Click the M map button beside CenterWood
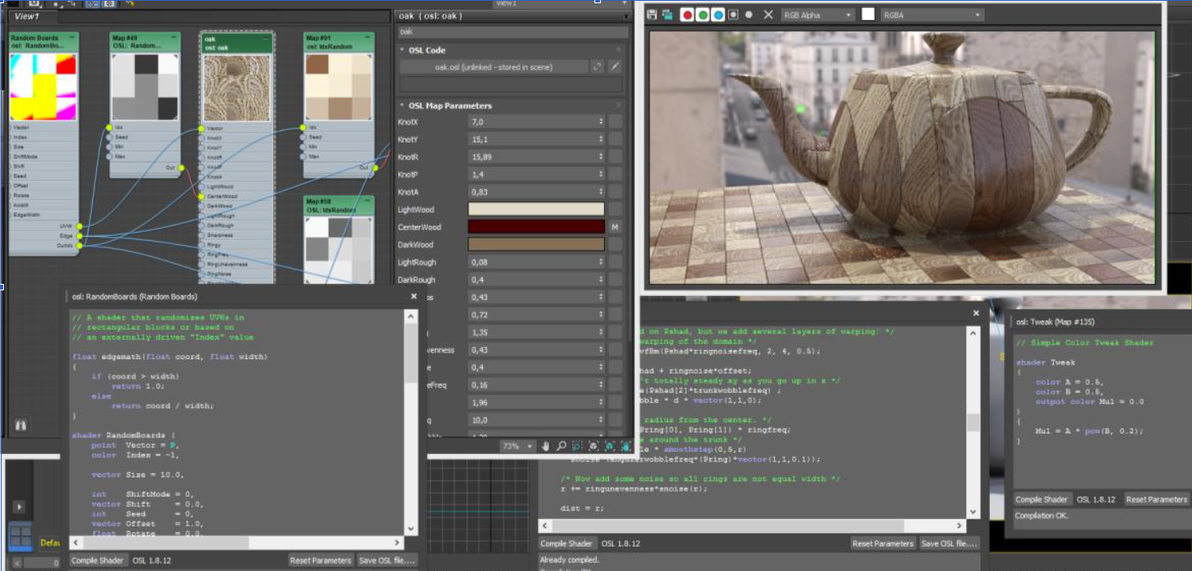 coord(615,227)
